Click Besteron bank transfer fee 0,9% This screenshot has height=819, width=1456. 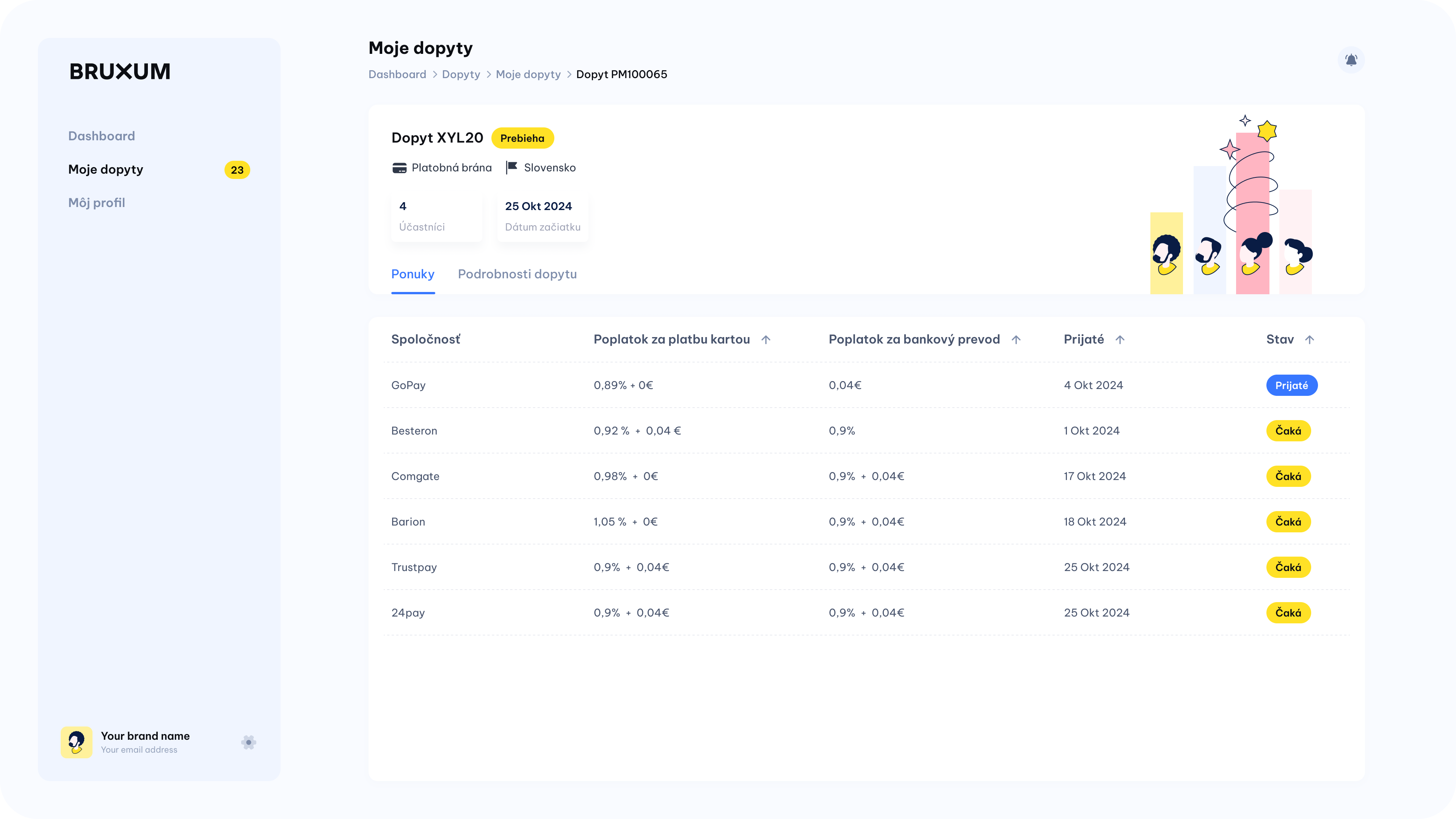pyautogui.click(x=842, y=431)
